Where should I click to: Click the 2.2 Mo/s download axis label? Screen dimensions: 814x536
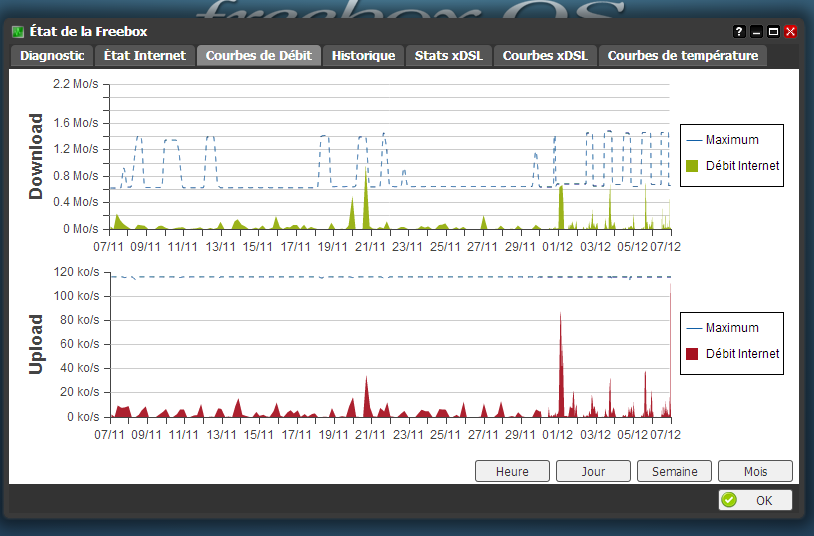pos(75,84)
